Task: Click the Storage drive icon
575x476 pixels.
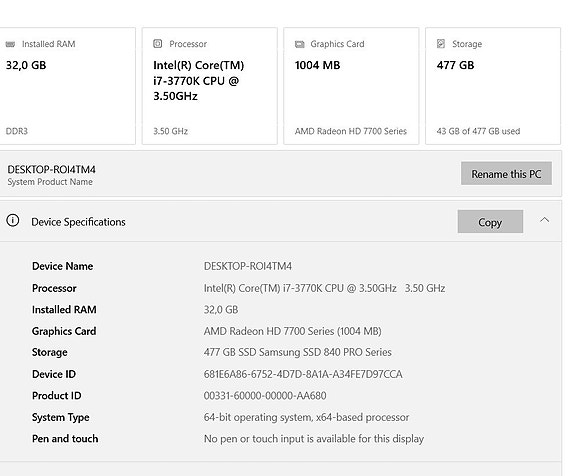Action: pyautogui.click(x=441, y=44)
